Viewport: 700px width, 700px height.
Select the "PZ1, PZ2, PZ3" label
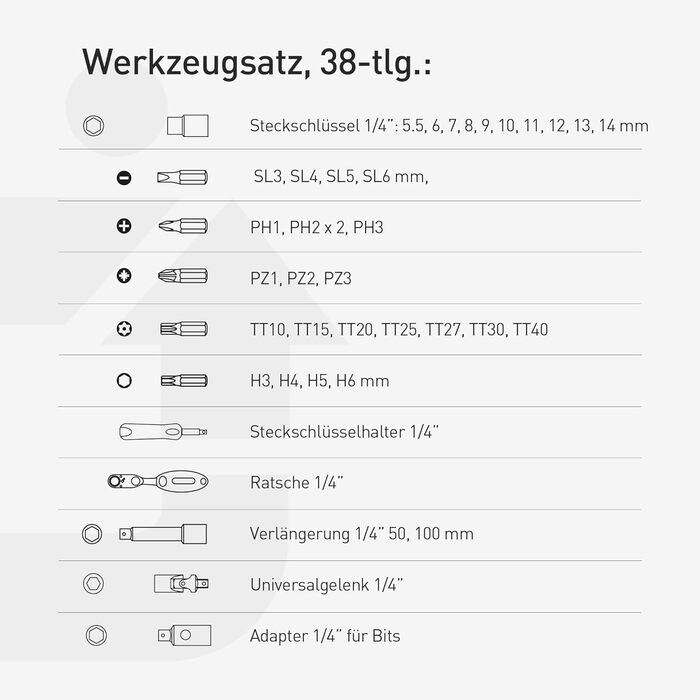[x=300, y=278]
